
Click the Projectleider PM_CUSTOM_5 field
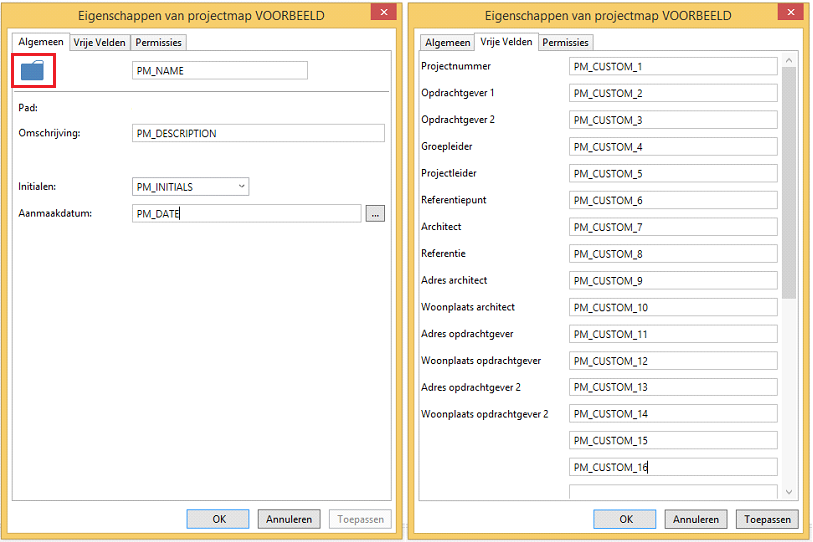(x=673, y=174)
